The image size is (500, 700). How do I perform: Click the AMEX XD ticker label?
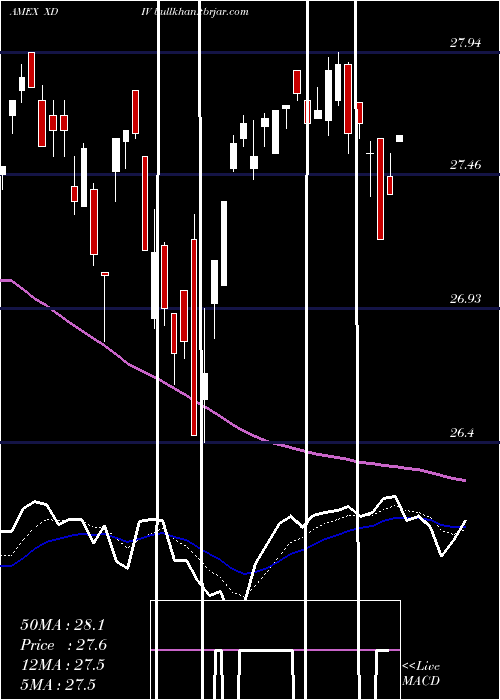click(x=34, y=12)
